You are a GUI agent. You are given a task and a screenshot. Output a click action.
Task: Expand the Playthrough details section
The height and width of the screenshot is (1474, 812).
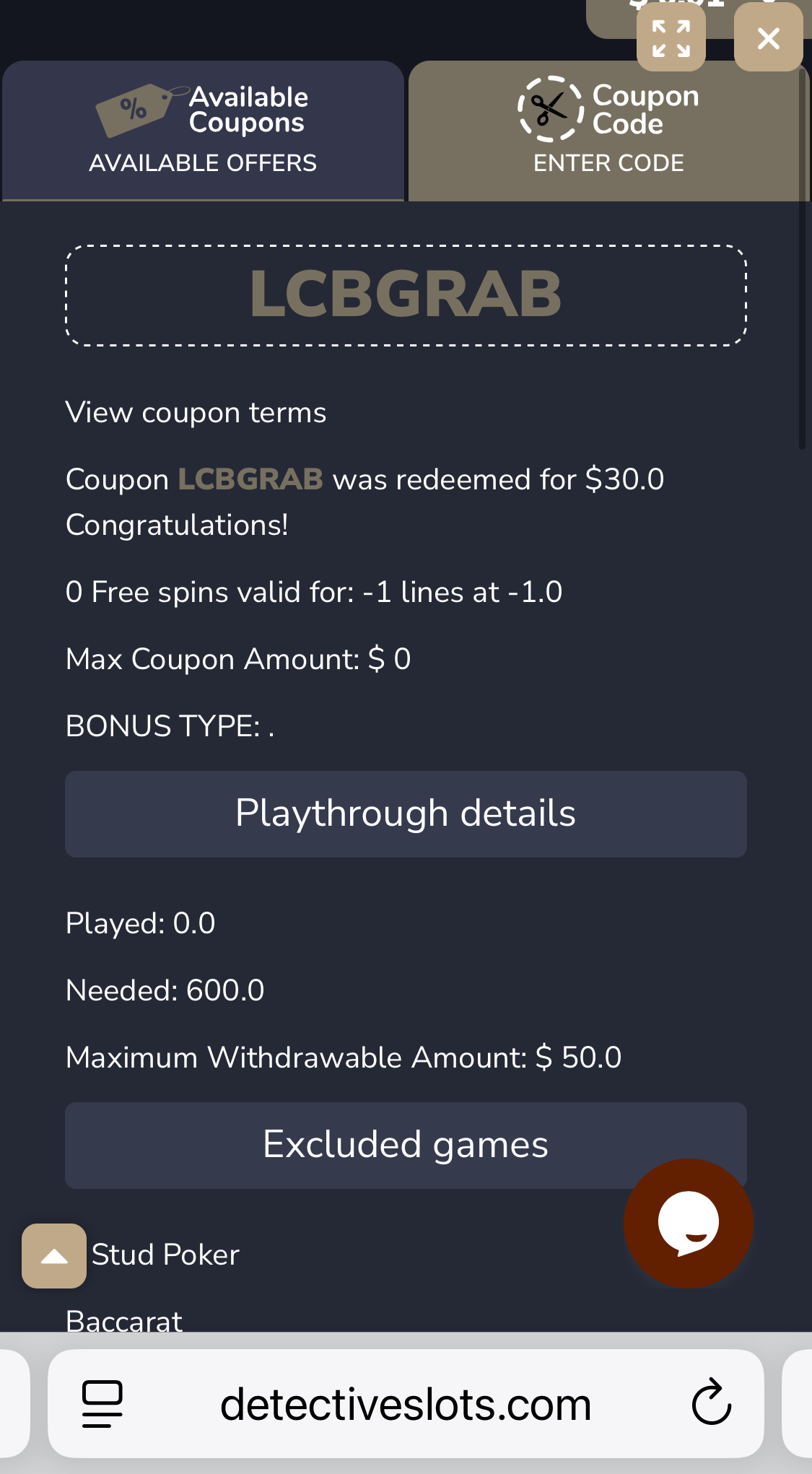(x=406, y=814)
